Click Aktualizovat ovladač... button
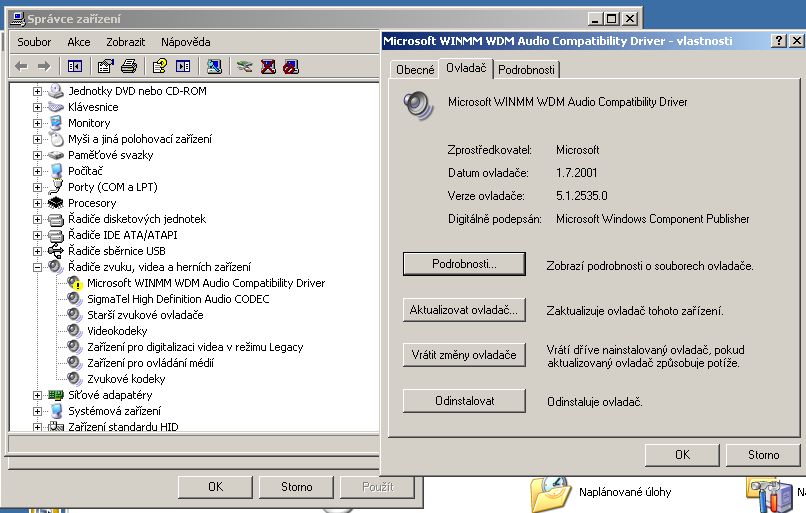This screenshot has width=806, height=513. tap(464, 310)
